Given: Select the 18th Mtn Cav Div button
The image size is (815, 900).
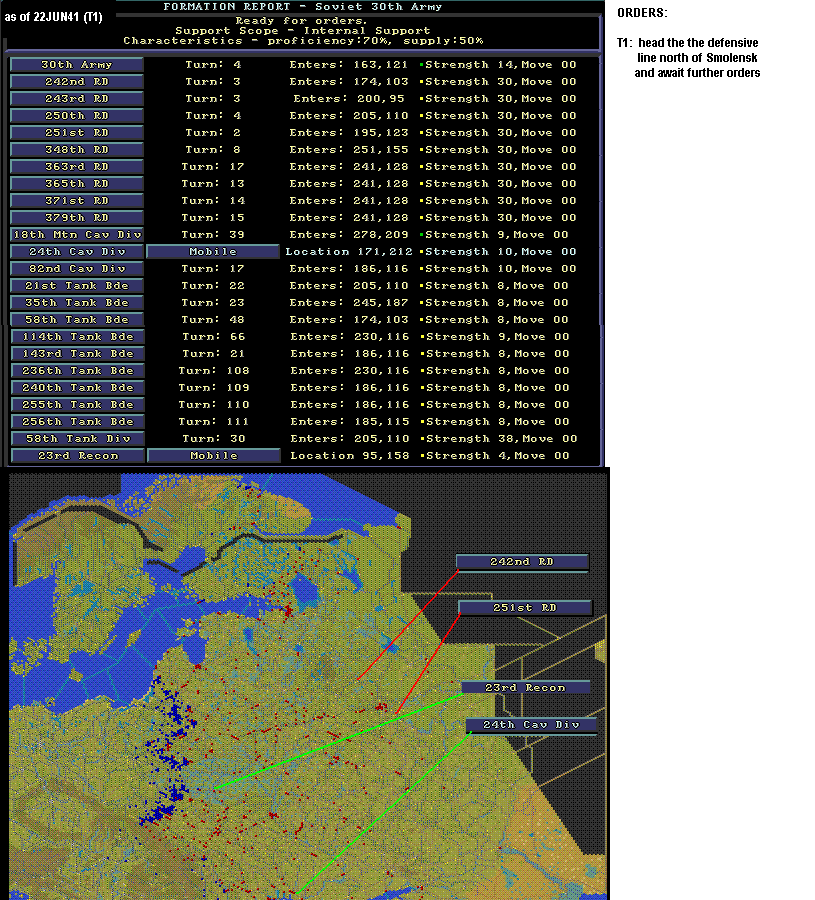Looking at the screenshot, I should (x=76, y=235).
